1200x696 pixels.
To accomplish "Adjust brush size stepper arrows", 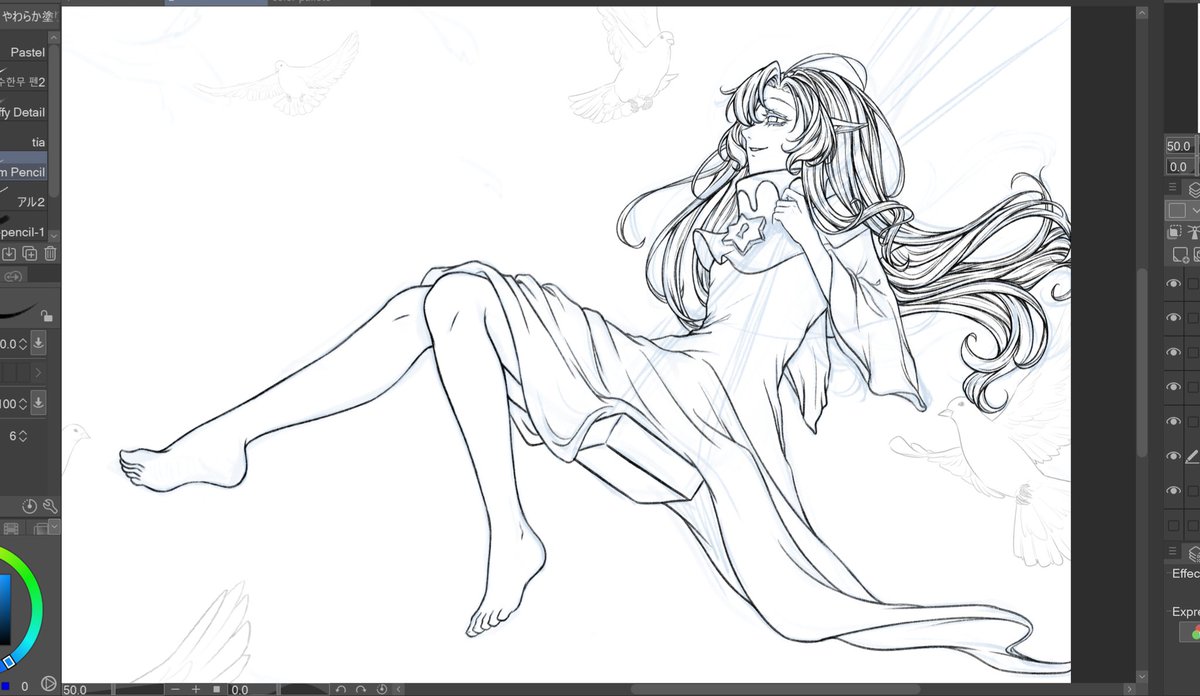I will tap(22, 344).
